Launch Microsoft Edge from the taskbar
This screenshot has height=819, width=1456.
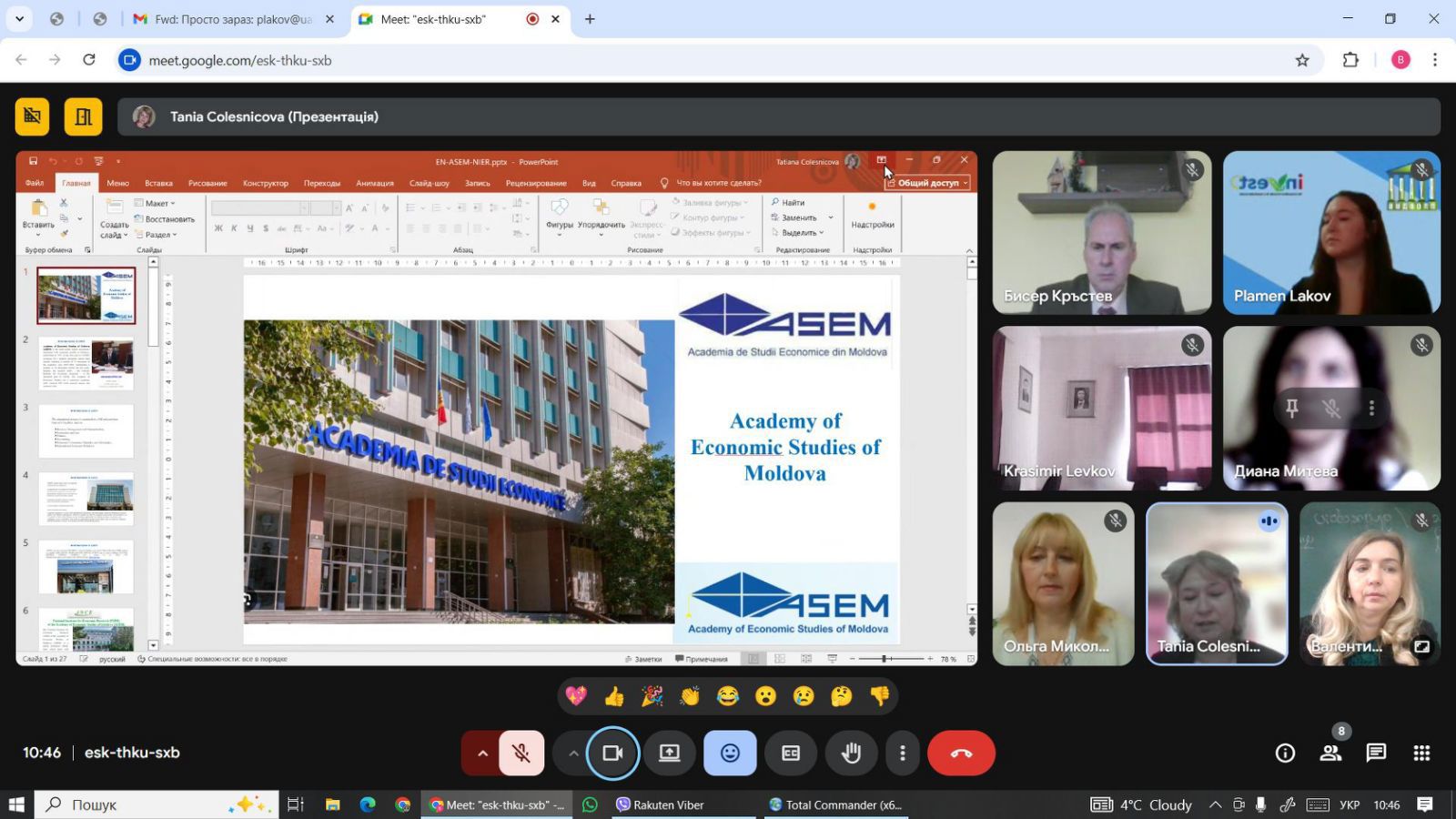(x=368, y=804)
